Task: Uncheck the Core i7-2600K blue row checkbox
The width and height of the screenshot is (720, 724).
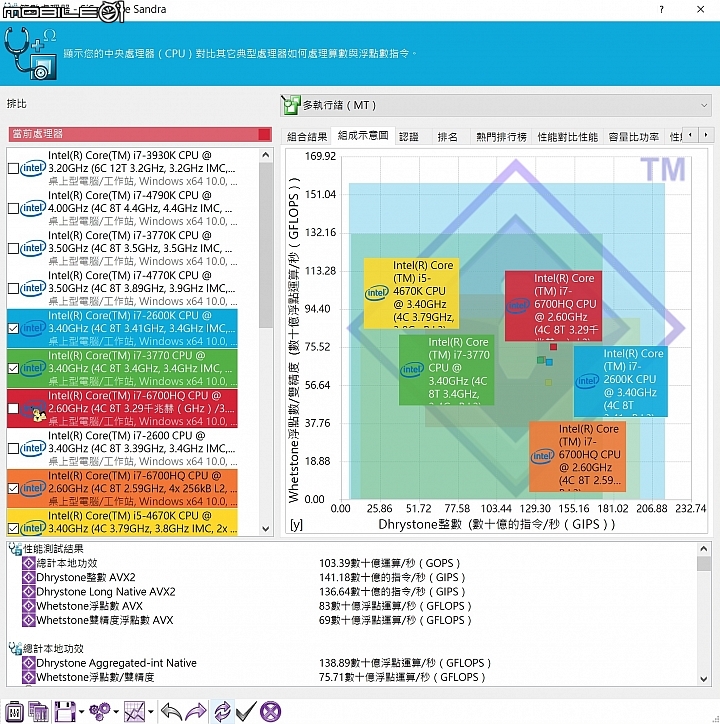Action: point(13,328)
